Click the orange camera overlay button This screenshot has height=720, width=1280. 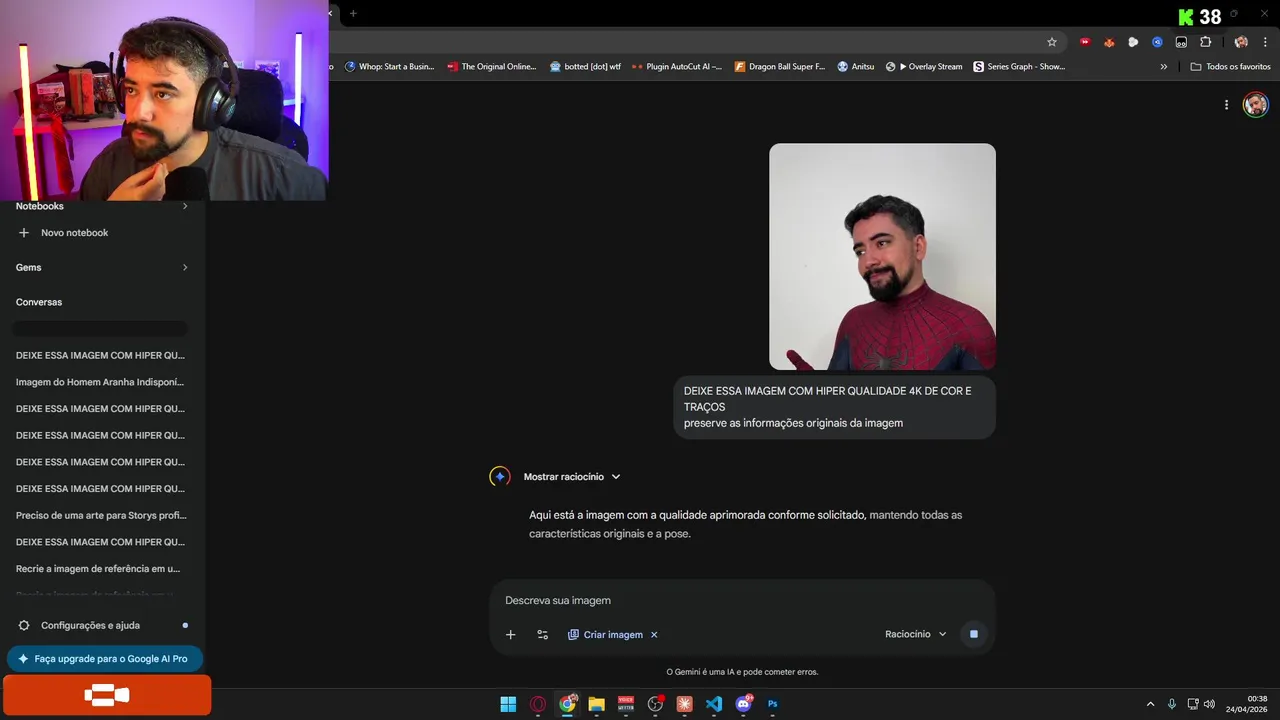click(107, 695)
